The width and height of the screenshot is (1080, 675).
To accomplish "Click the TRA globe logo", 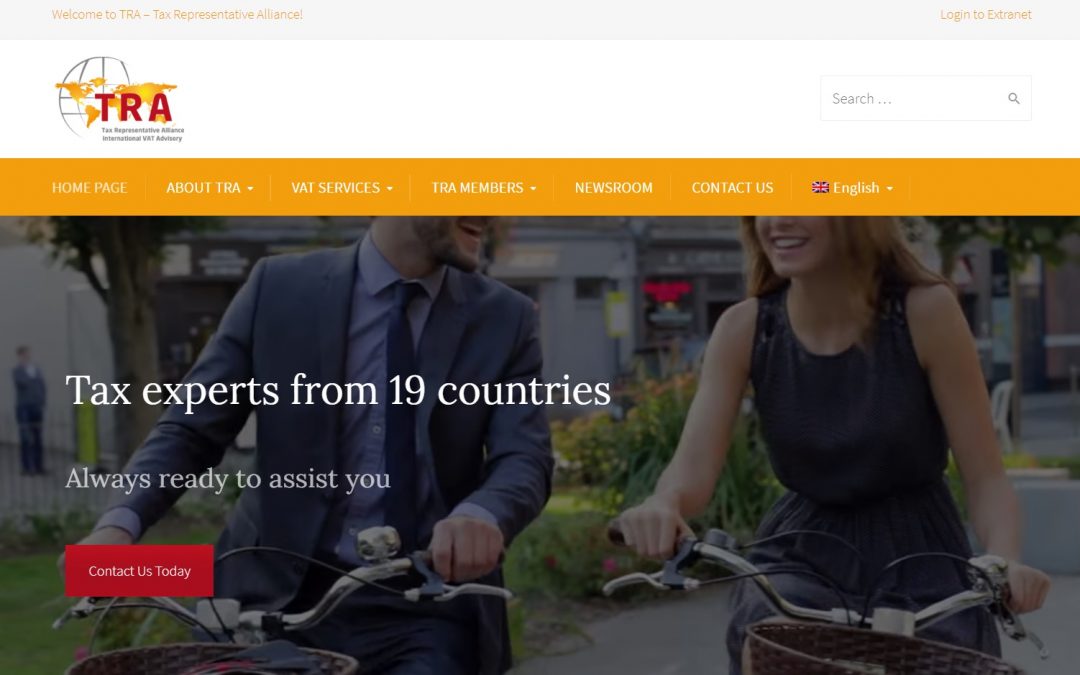I will [x=120, y=99].
